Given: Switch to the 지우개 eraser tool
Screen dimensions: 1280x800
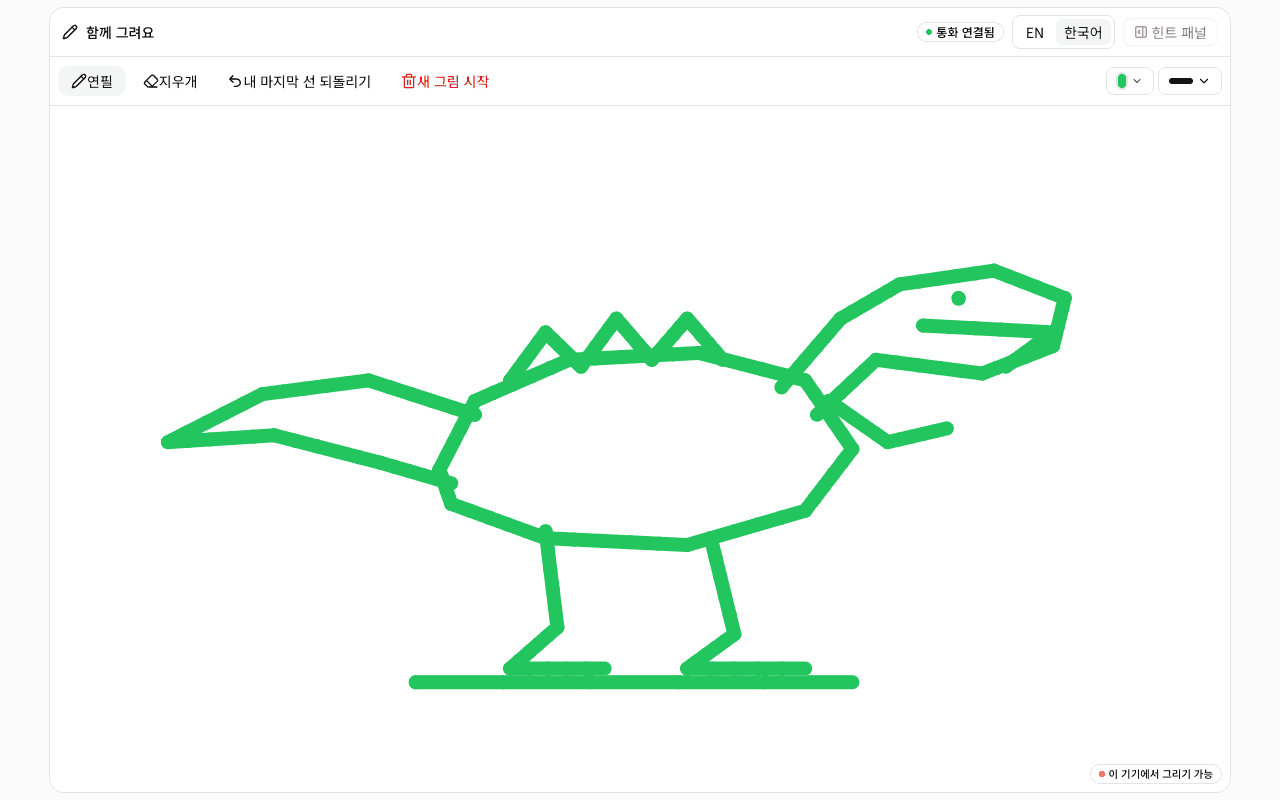Looking at the screenshot, I should (171, 81).
